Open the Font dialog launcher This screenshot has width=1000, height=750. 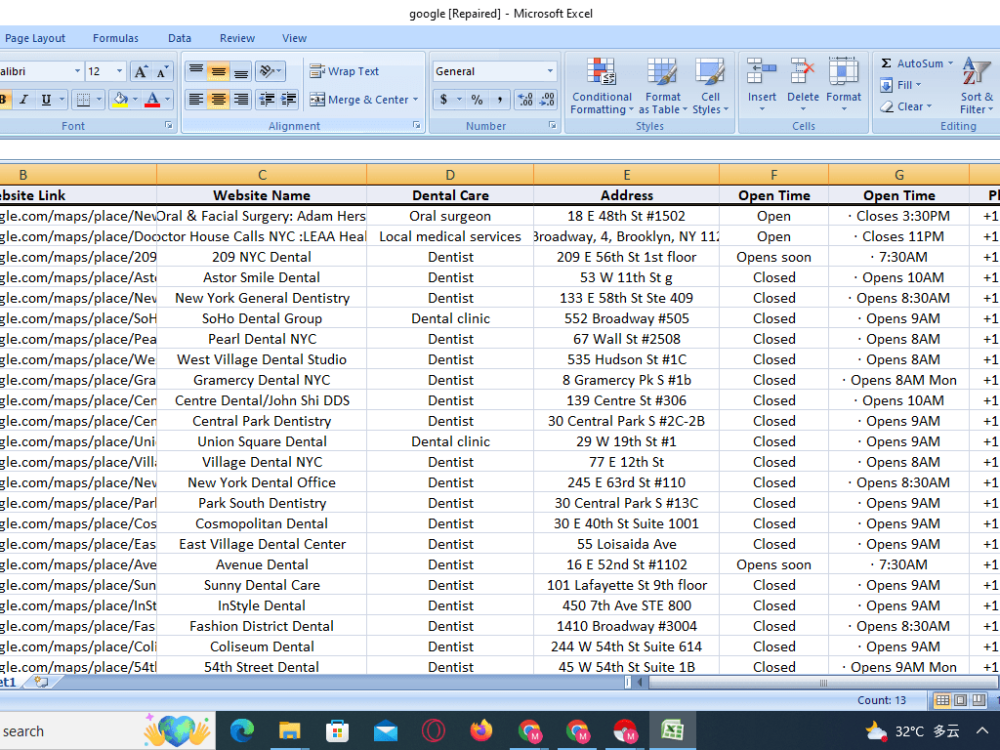[168, 126]
